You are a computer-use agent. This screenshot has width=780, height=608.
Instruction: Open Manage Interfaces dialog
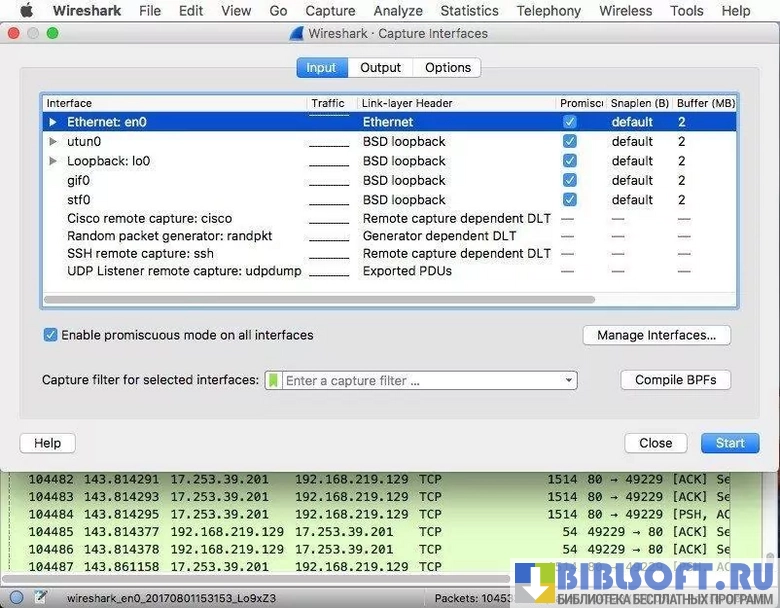656,335
